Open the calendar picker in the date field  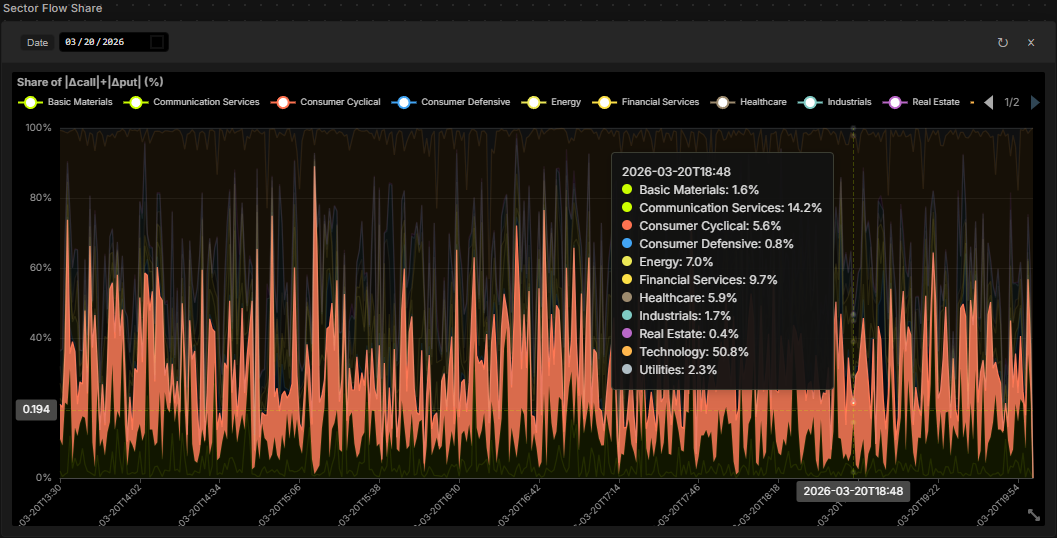[157, 42]
